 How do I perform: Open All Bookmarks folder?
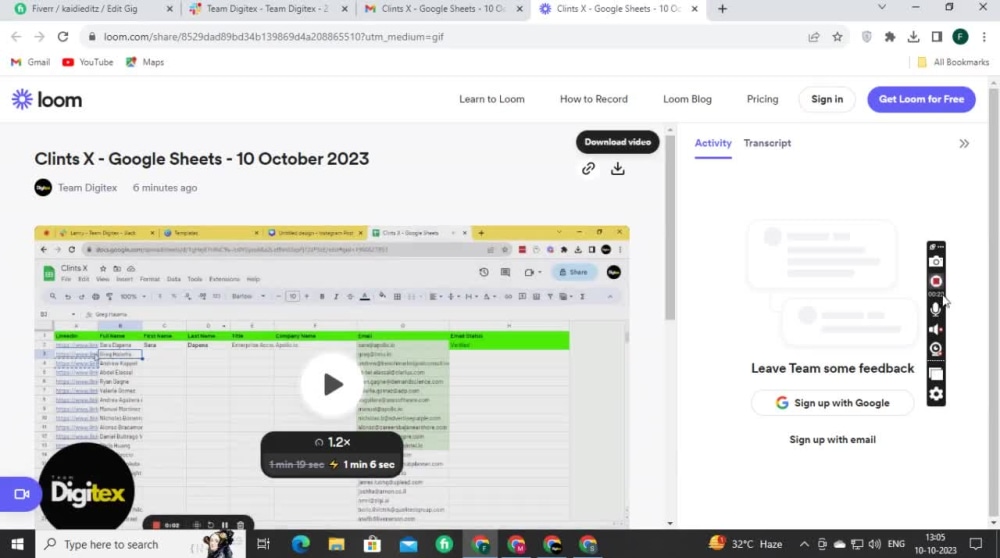953,62
